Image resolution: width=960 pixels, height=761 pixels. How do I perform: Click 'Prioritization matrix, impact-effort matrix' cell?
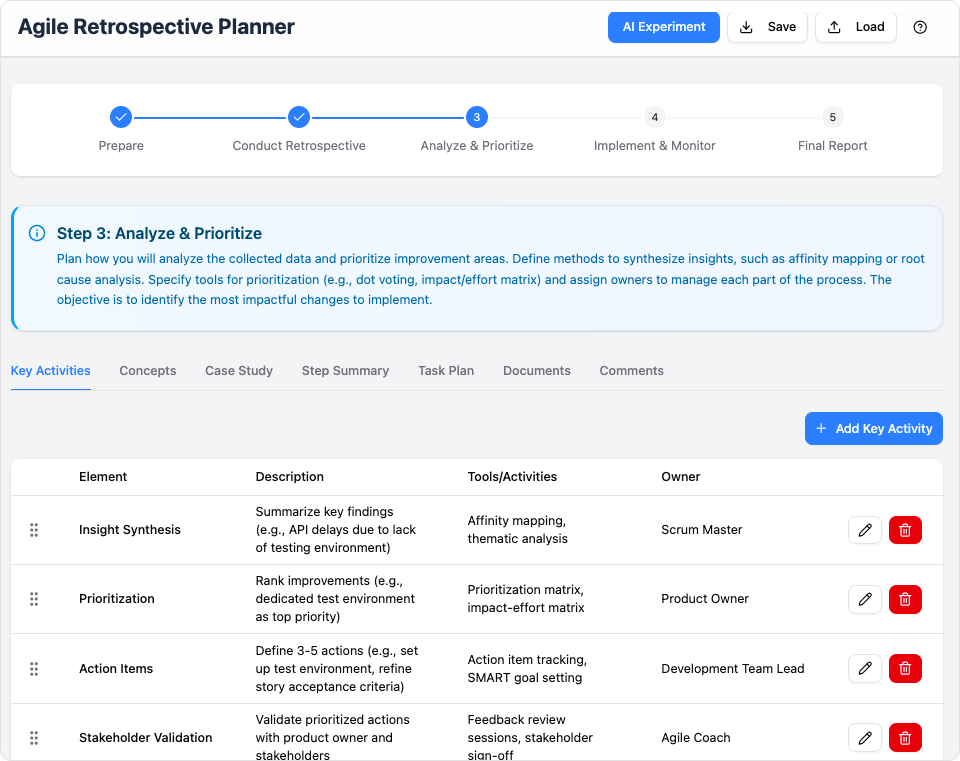click(526, 599)
